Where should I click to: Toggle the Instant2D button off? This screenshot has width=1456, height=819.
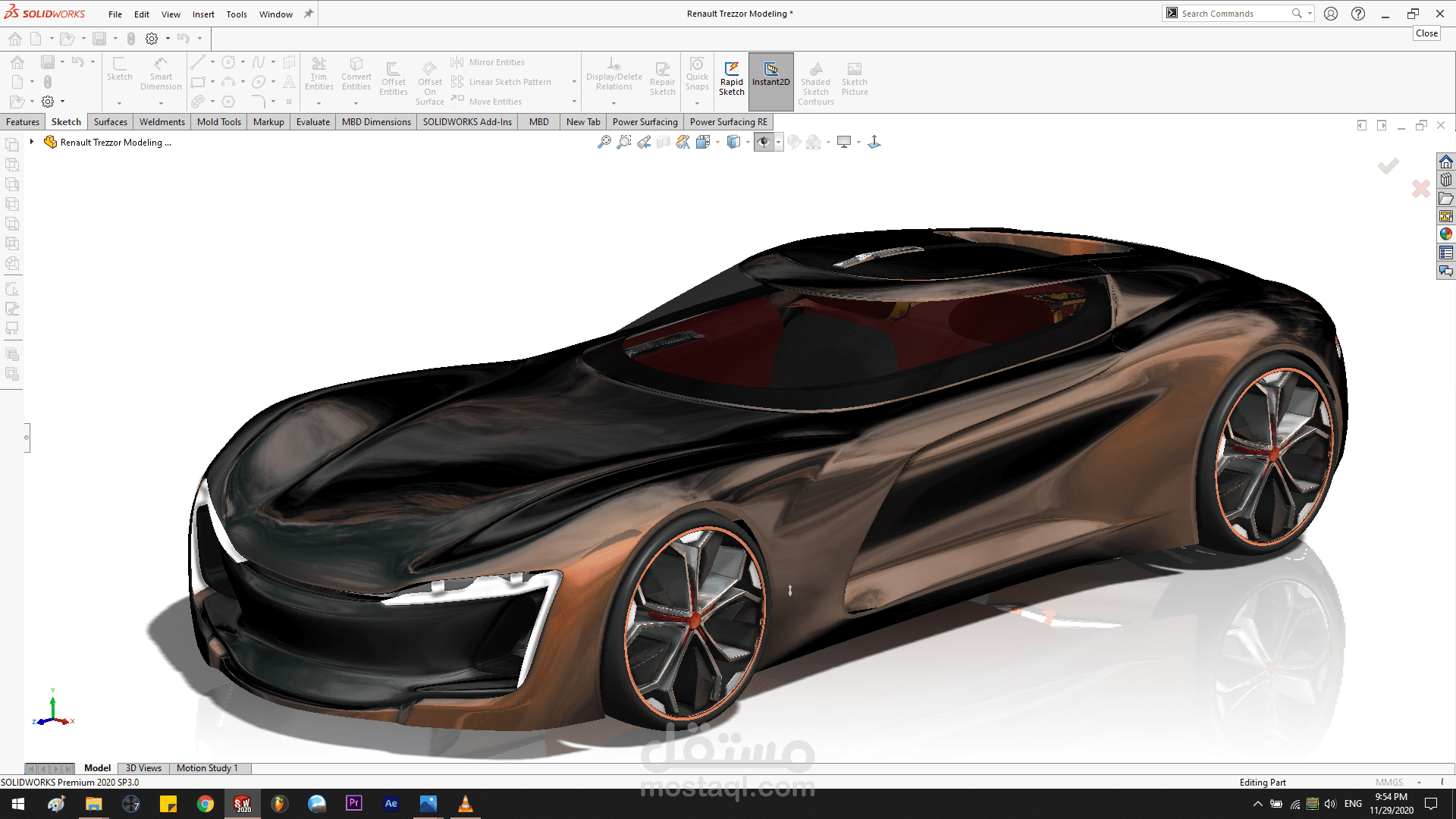(x=770, y=79)
